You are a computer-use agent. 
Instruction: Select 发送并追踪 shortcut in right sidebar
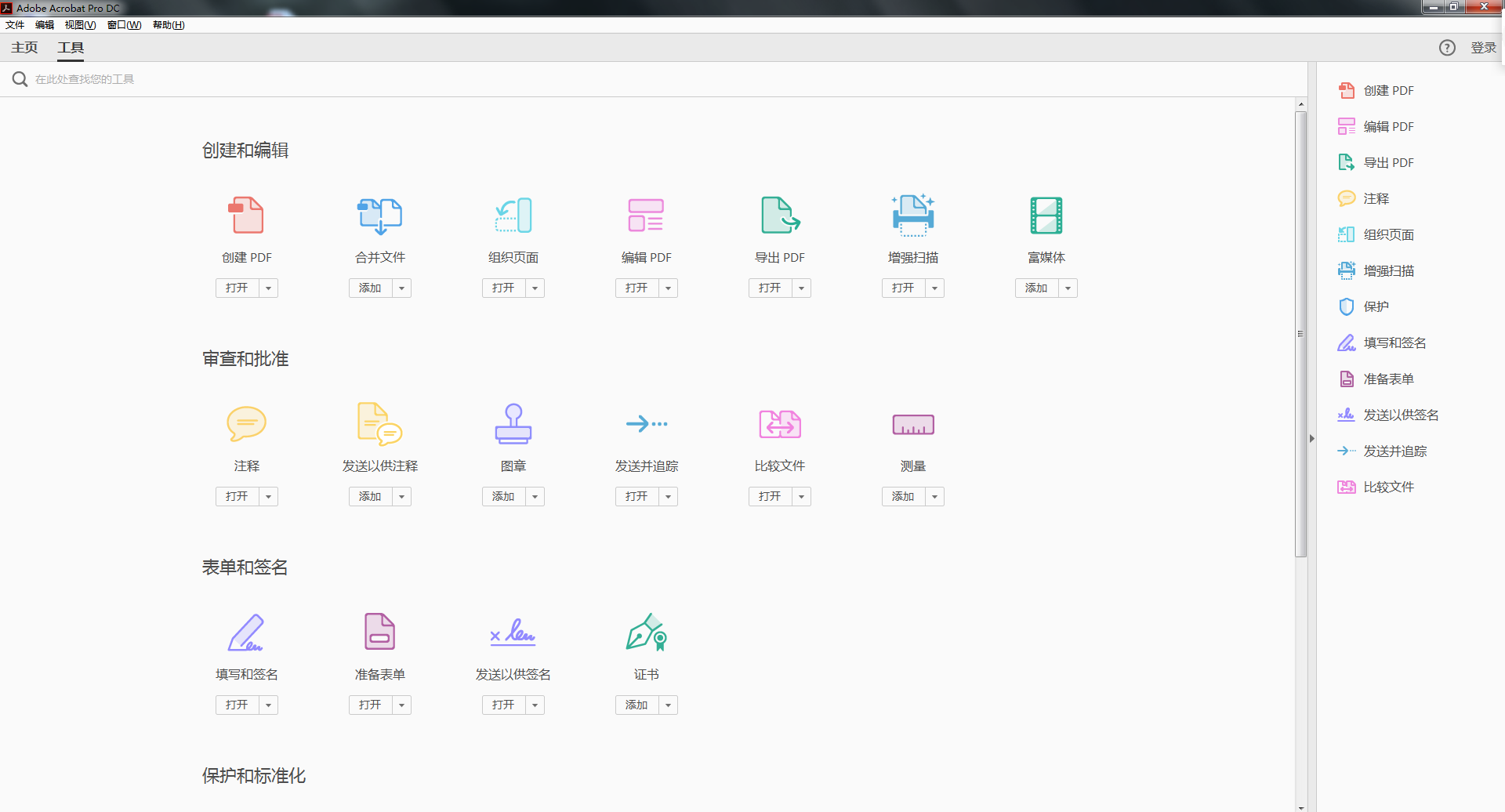point(1382,451)
